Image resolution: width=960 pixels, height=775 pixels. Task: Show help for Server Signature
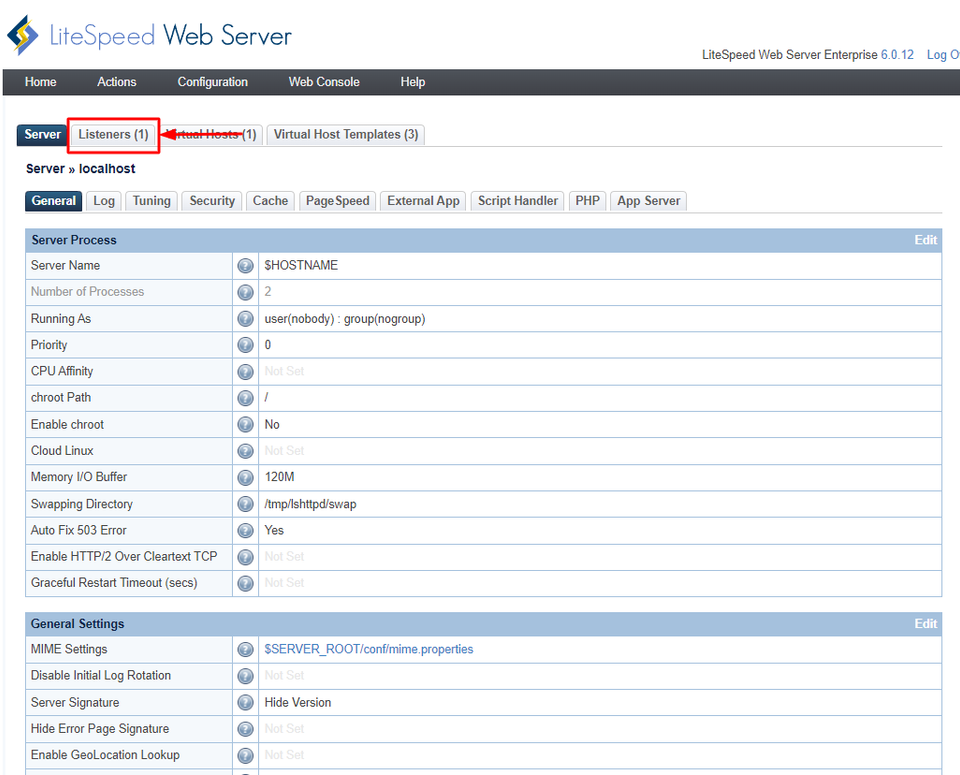tap(245, 703)
